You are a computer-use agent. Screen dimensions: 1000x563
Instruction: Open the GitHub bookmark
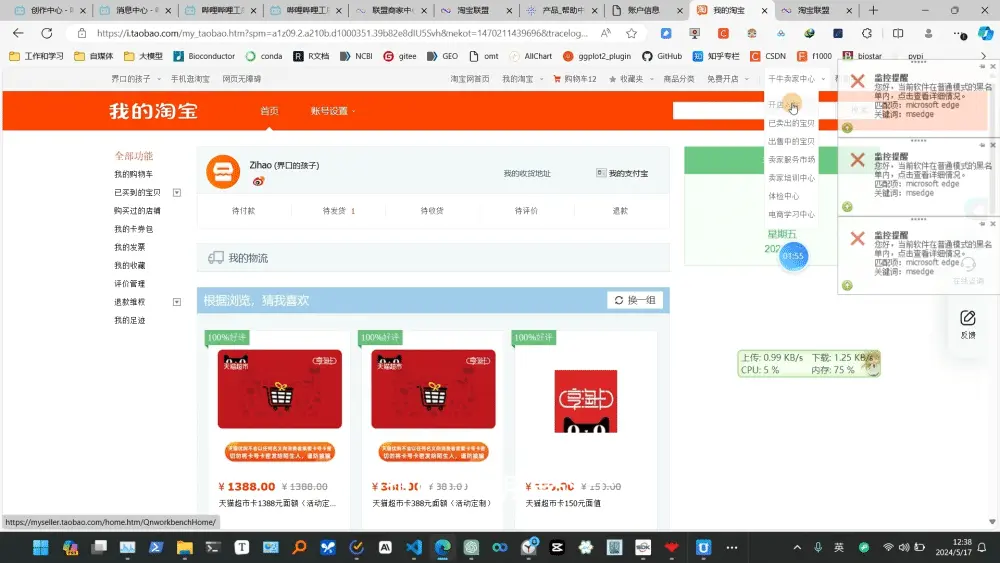662,56
